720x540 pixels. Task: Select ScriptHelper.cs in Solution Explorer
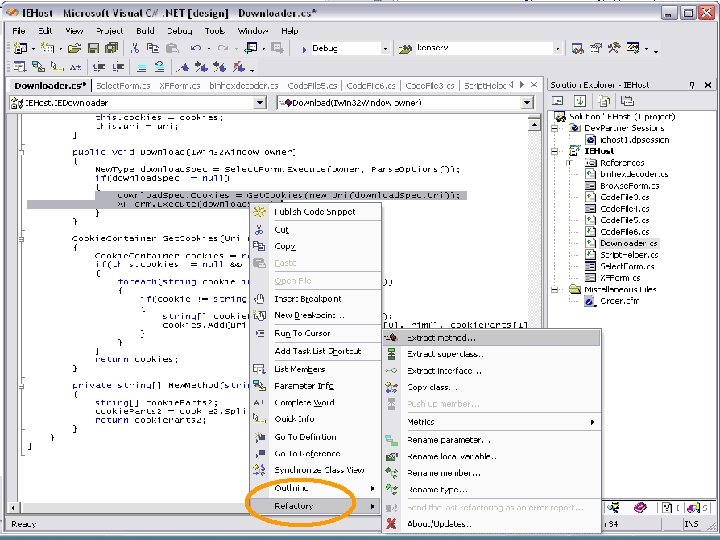[x=629, y=255]
